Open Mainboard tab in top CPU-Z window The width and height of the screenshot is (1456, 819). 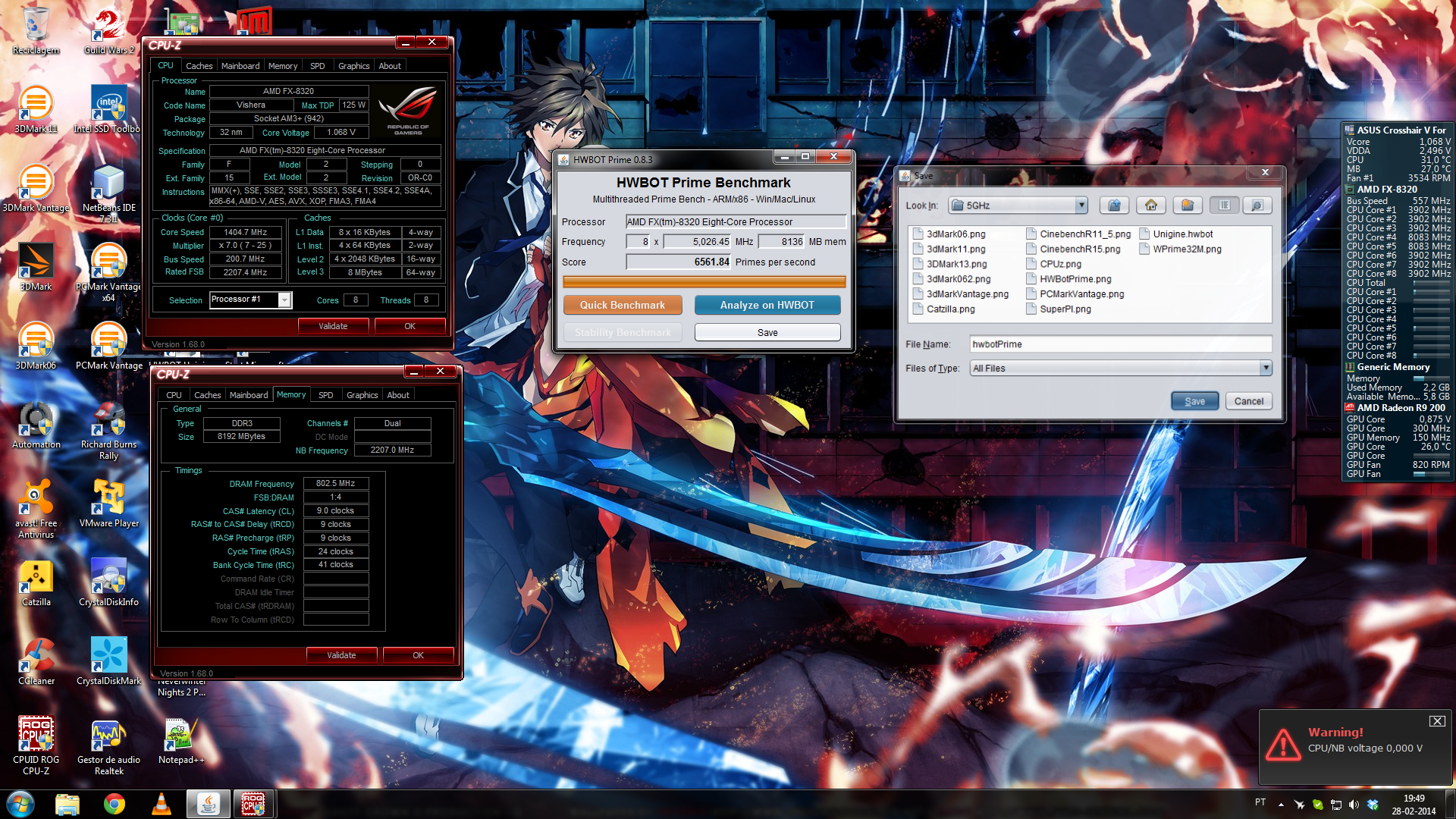(x=240, y=66)
